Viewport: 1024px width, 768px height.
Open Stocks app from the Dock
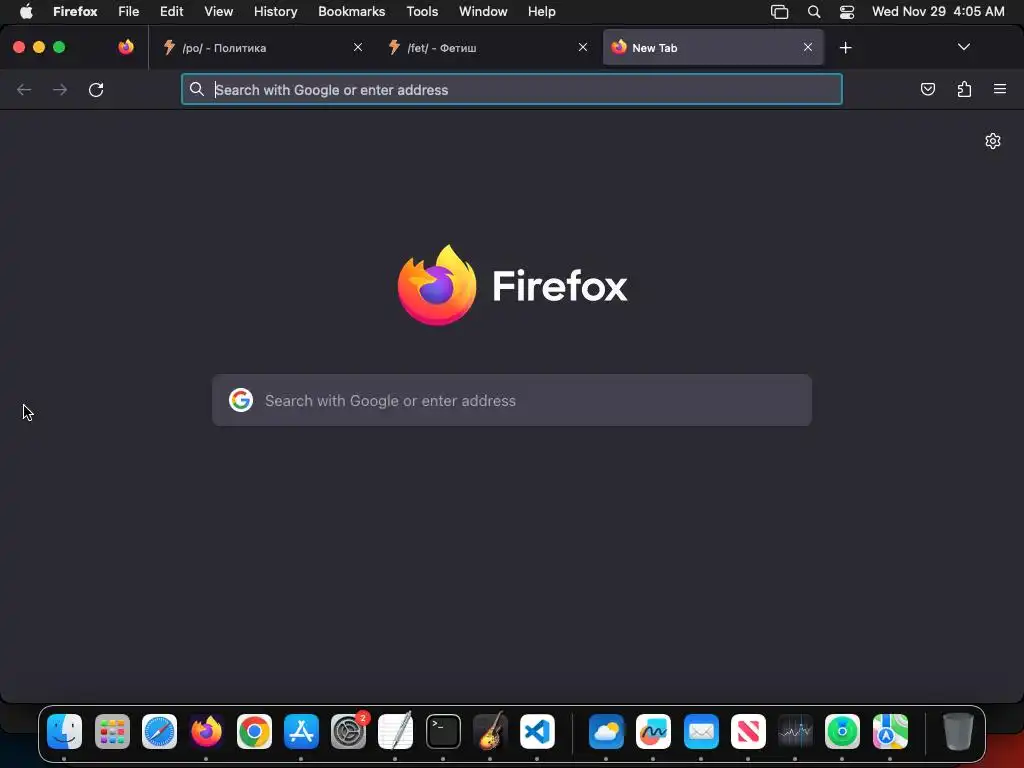795,731
